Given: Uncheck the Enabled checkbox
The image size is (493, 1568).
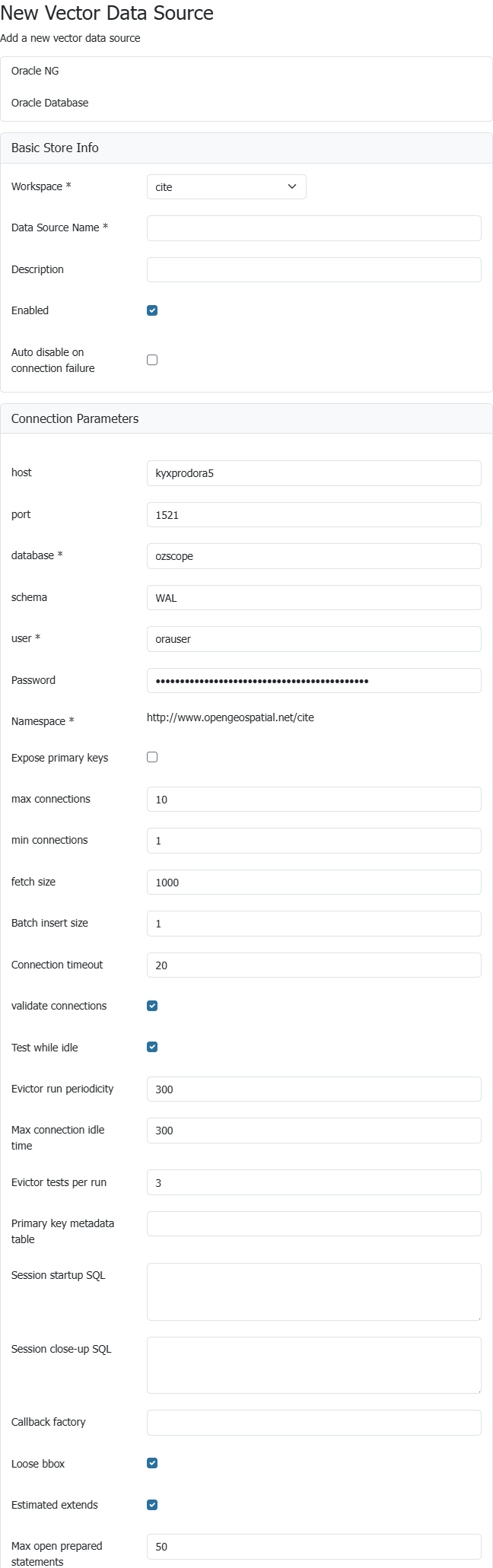Looking at the screenshot, I should click(152, 310).
